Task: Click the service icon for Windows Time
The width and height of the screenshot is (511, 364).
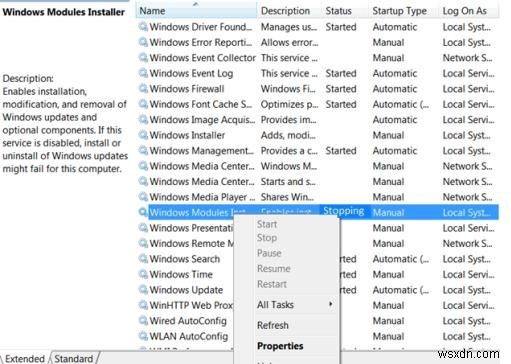Action: [x=143, y=274]
